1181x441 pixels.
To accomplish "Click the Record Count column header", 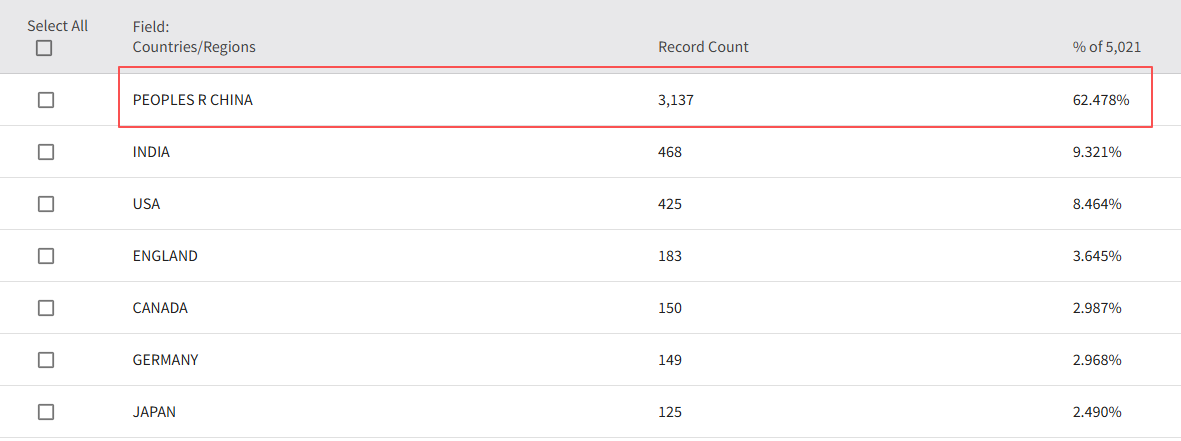I will pyautogui.click(x=703, y=47).
